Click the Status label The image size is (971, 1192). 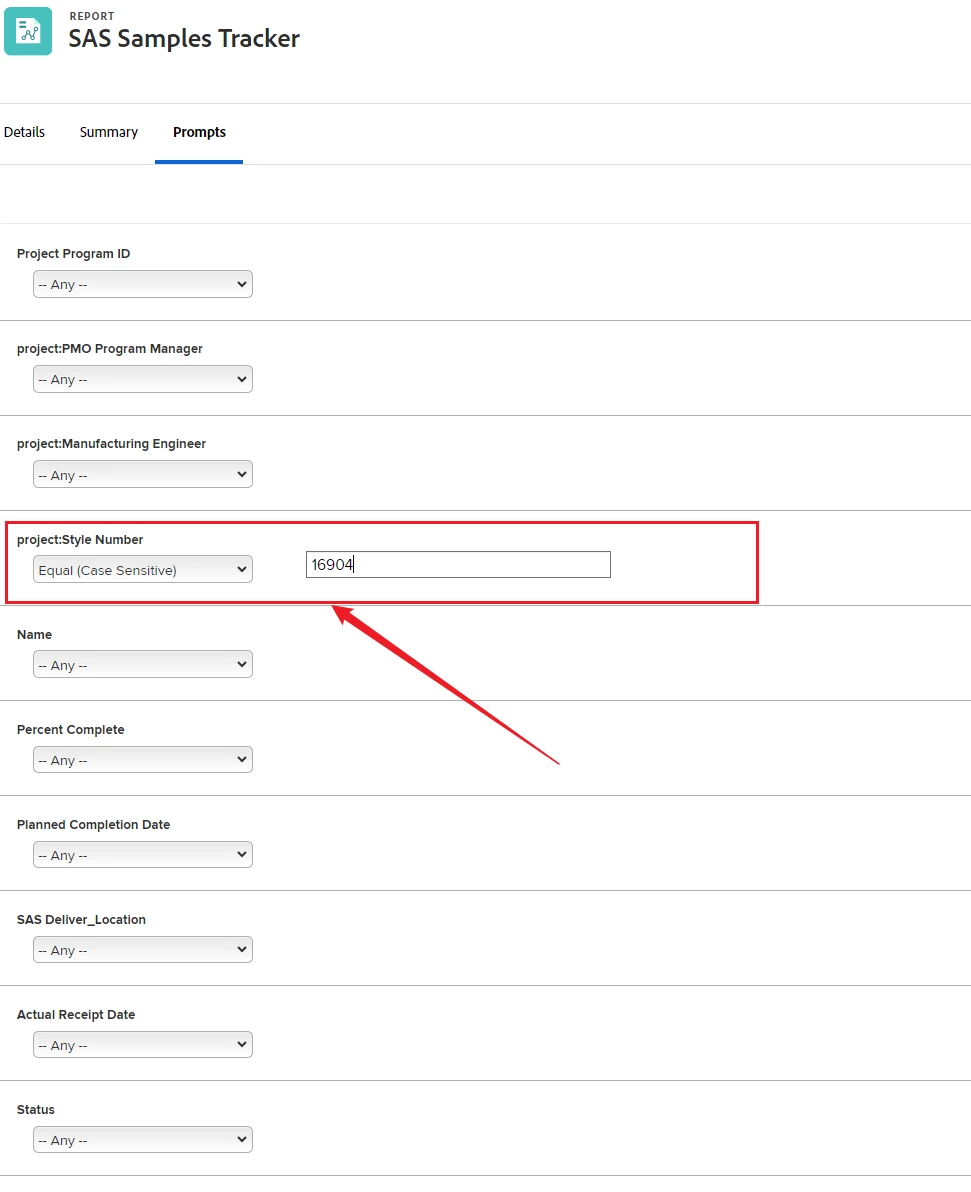pyautogui.click(x=36, y=1110)
